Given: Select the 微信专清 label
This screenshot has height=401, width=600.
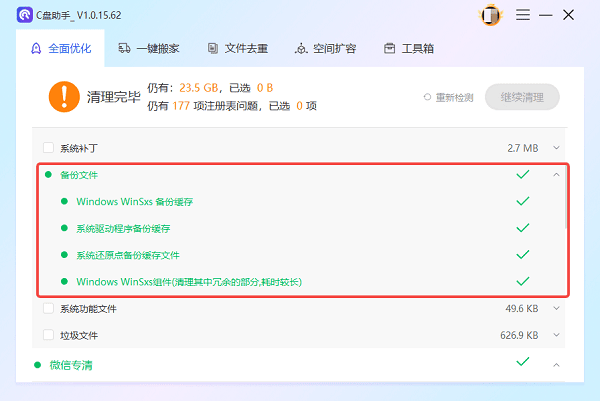Looking at the screenshot, I should (71, 365).
